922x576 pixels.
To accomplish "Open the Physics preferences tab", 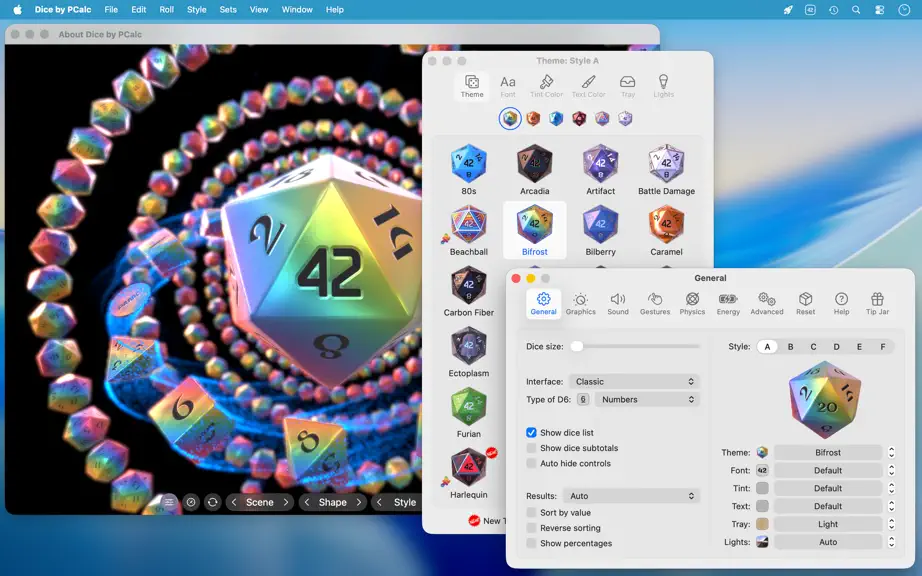I will point(692,303).
